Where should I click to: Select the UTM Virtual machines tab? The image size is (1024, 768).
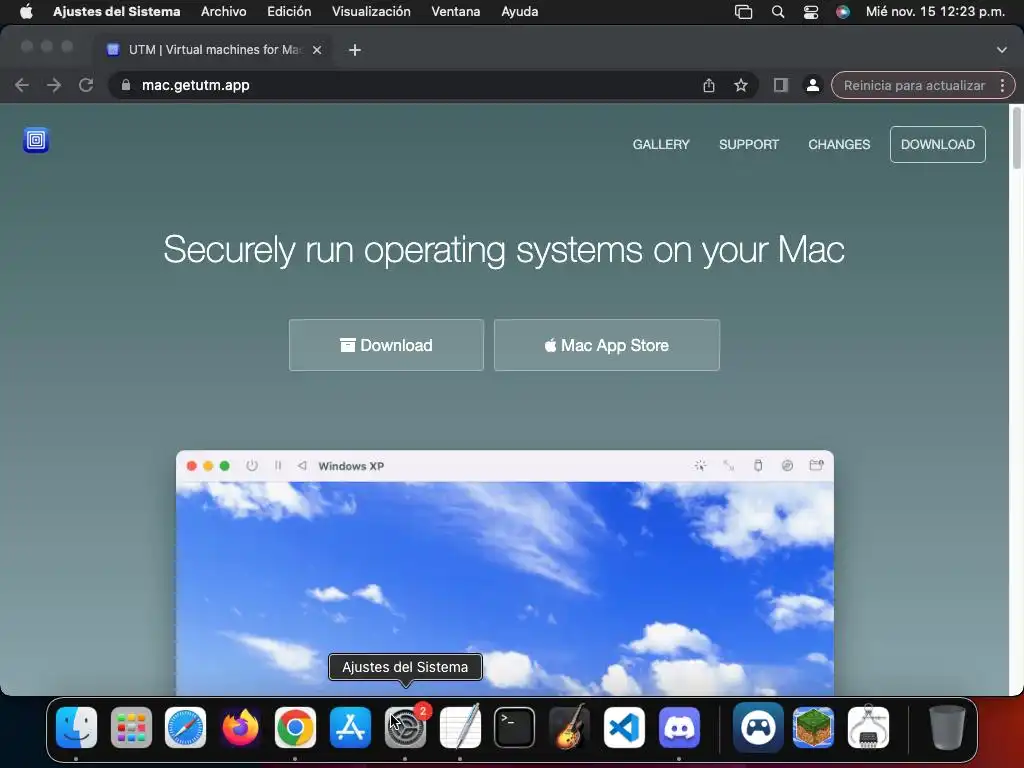216,50
